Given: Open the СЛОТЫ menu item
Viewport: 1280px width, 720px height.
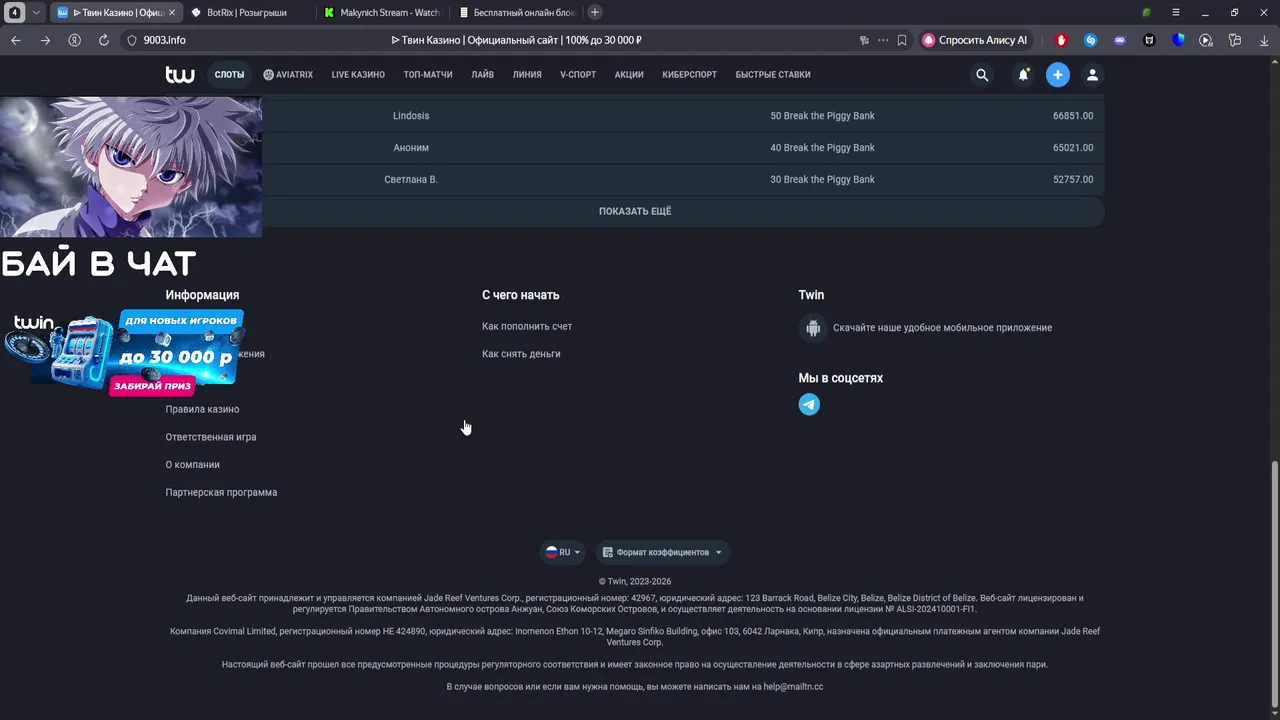Looking at the screenshot, I should coord(229,75).
